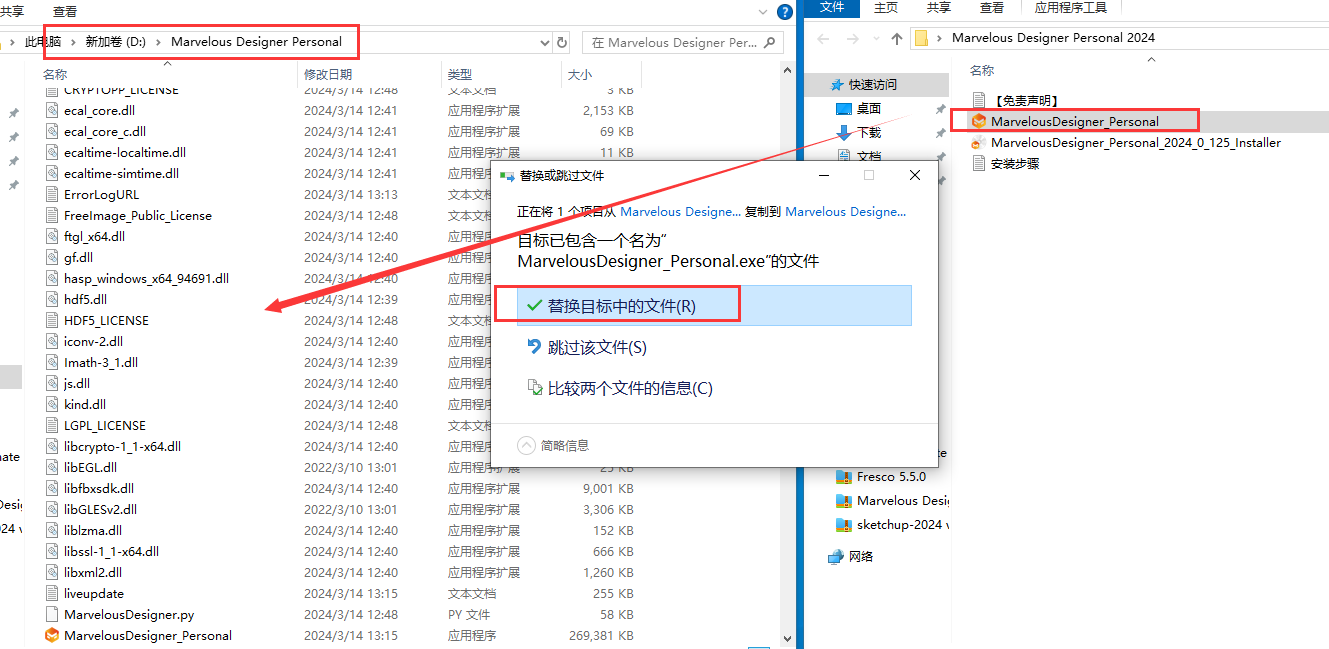Click the folder icon in the Personal 2024 address bar
The height and width of the screenshot is (649, 1329).
922,38
